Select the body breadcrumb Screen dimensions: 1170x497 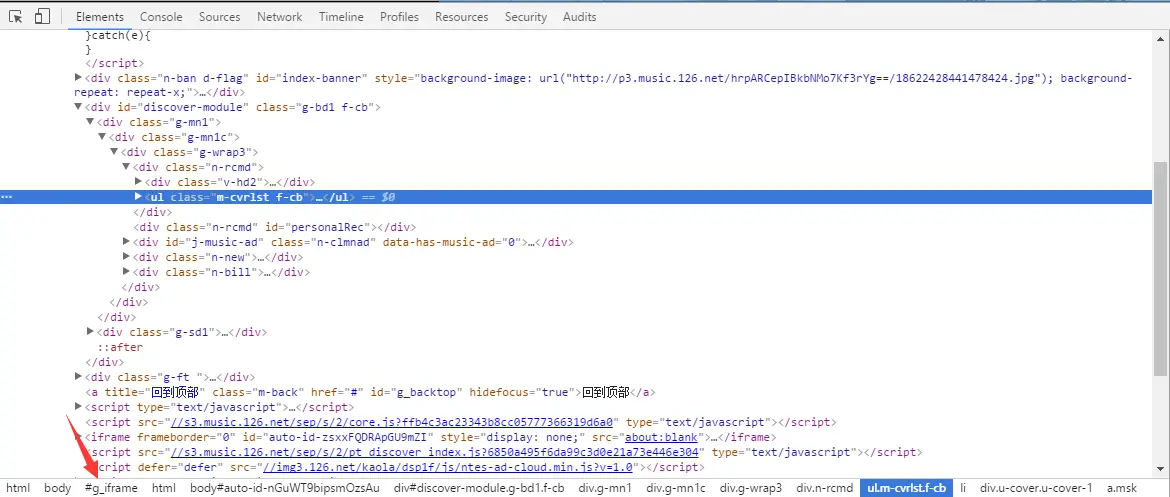click(57, 488)
